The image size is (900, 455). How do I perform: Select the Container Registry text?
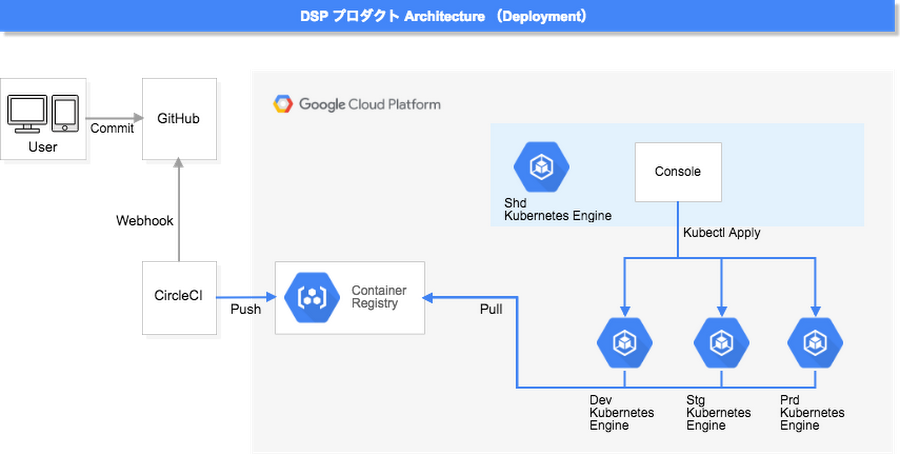(x=379, y=297)
